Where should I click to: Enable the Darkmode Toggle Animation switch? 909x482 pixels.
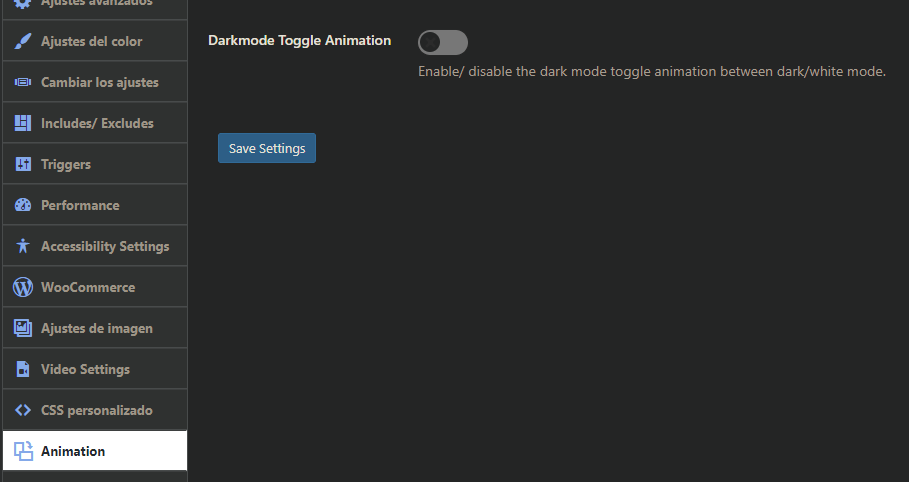(443, 42)
